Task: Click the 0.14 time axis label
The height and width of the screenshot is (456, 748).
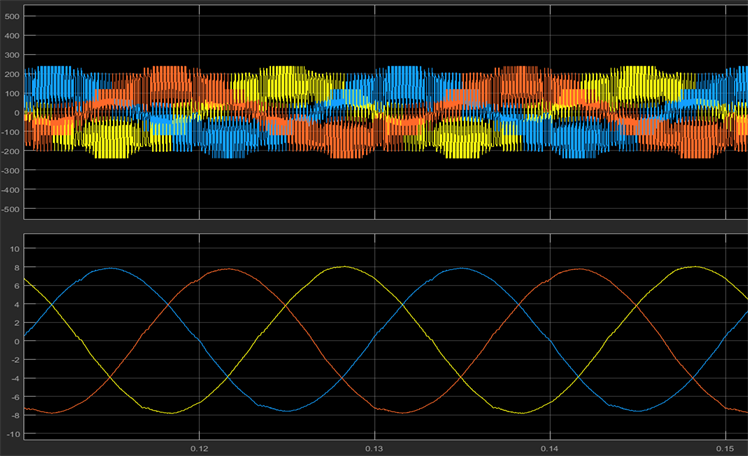Action: [x=549, y=446]
